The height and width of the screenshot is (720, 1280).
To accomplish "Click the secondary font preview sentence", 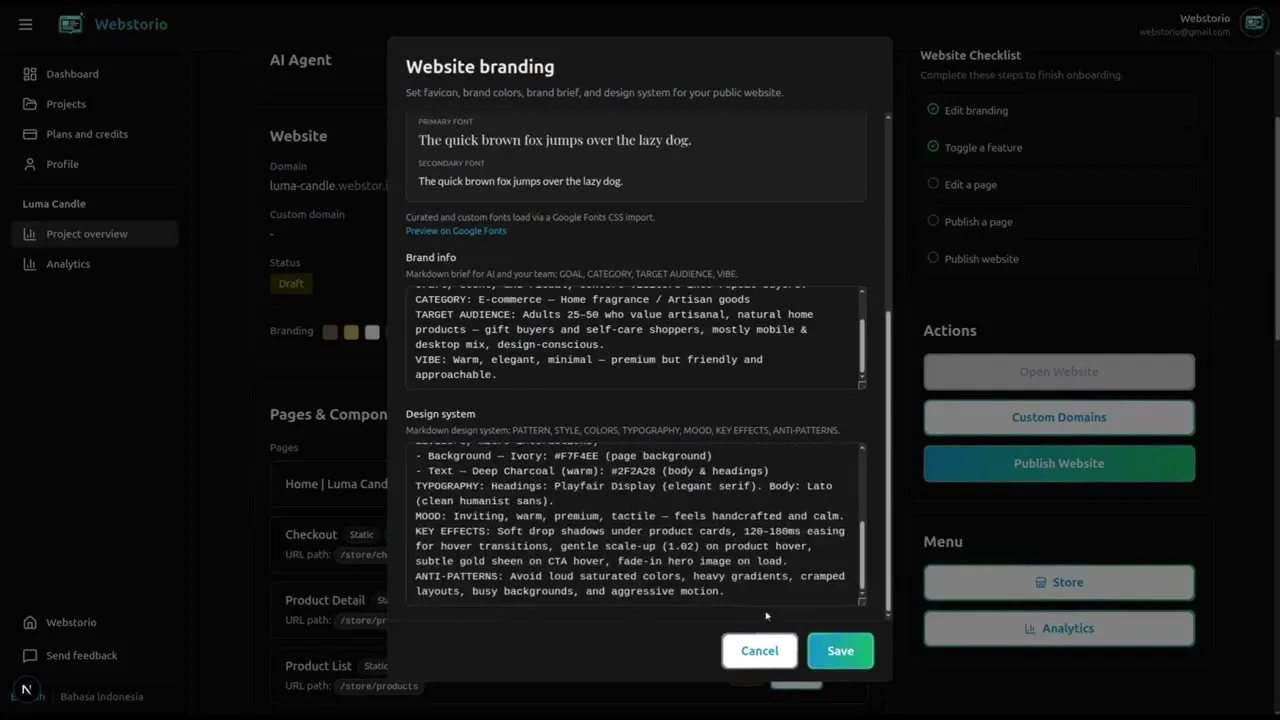I will point(520,182).
